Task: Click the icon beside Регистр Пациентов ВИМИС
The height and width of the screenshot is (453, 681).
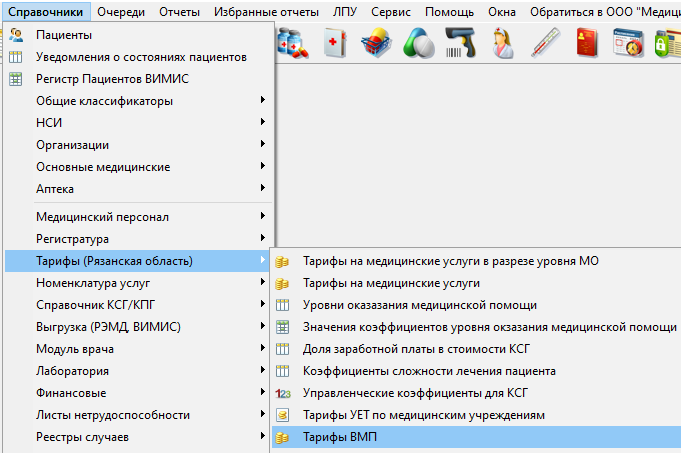Action: click(16, 79)
